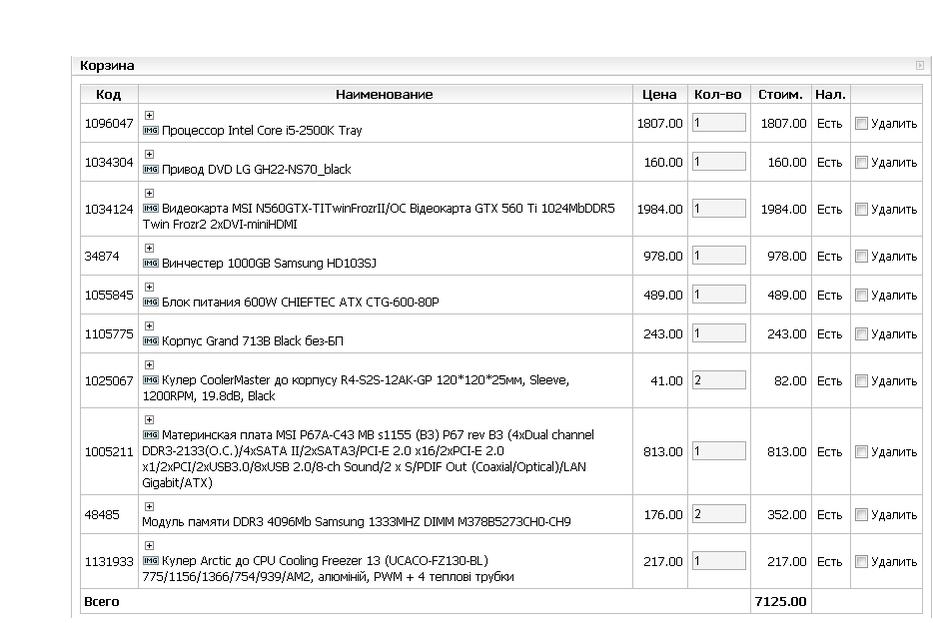
Task: Expand plus box for Samsung HD103SJ row
Action: coord(149,248)
